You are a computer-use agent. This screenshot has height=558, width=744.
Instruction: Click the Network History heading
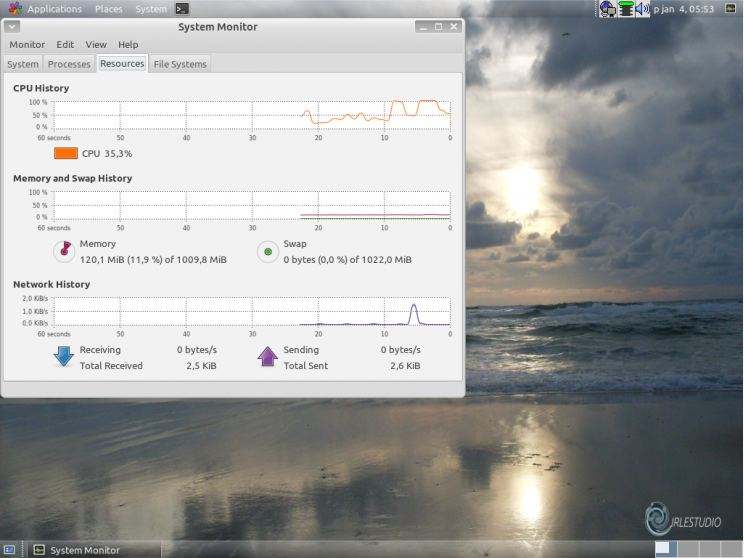pyautogui.click(x=51, y=284)
